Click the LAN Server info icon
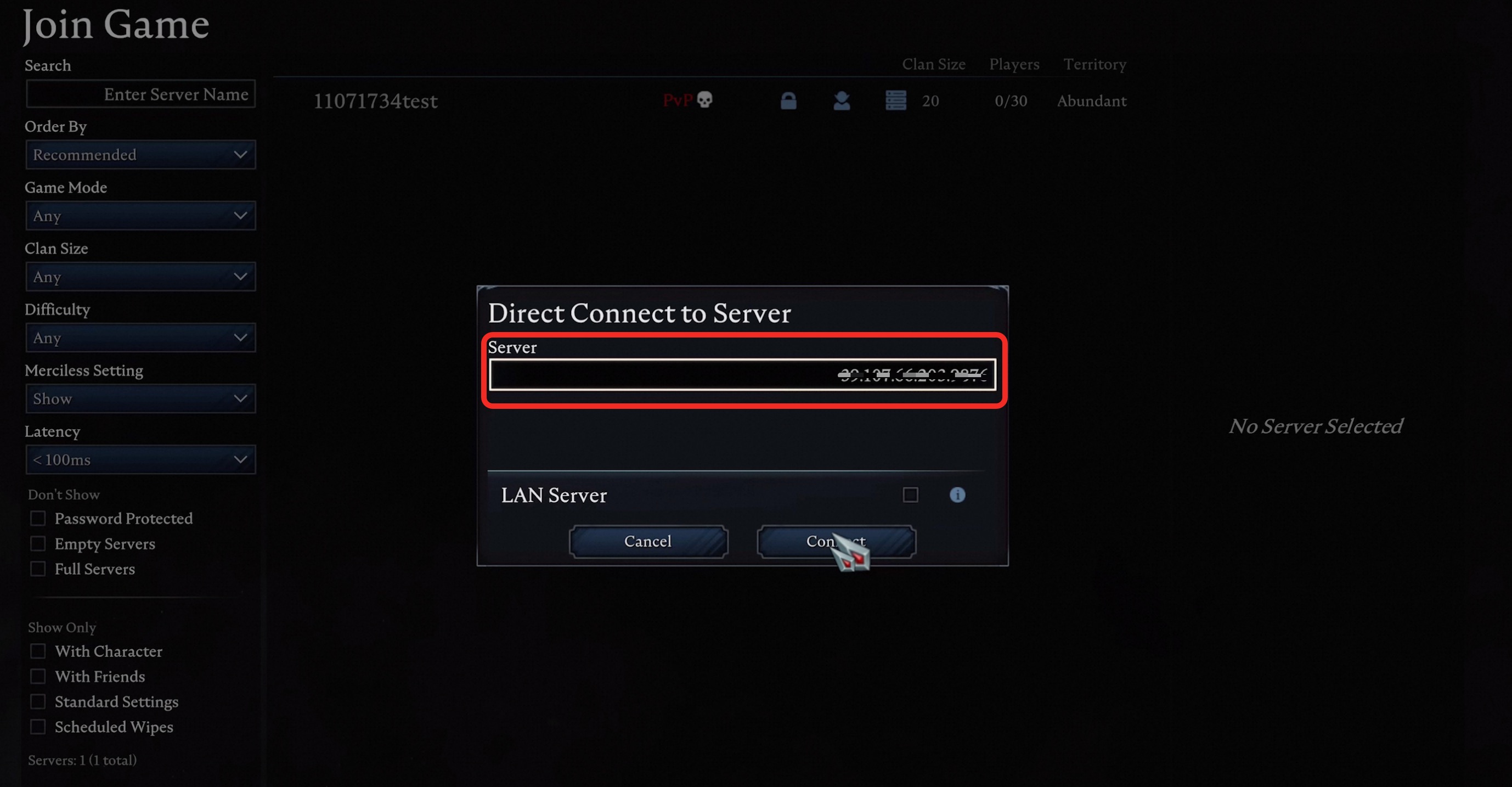The height and width of the screenshot is (787, 1512). click(x=957, y=495)
